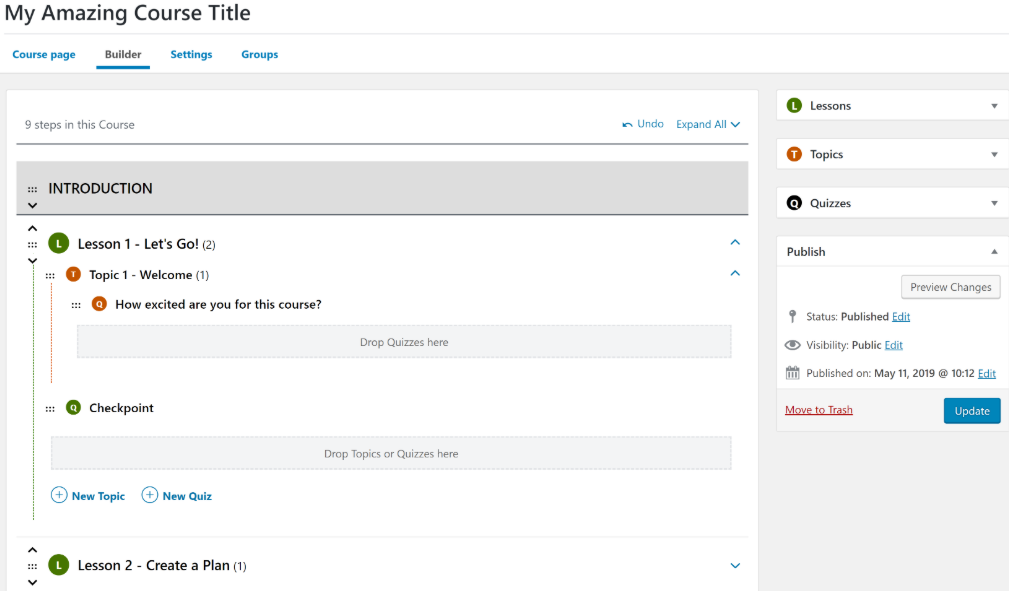This screenshot has height=591, width=1009.
Task: Click the T icon in the Topics sidebar panel
Action: pyautogui.click(x=795, y=154)
